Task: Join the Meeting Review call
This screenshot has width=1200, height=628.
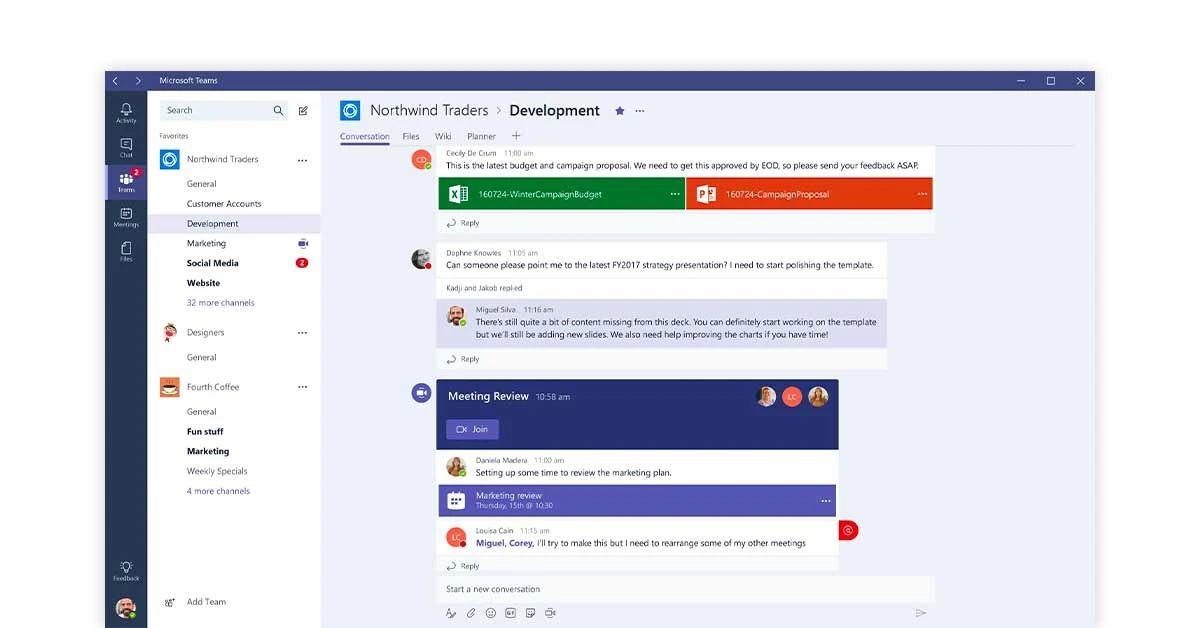Action: tap(471, 428)
